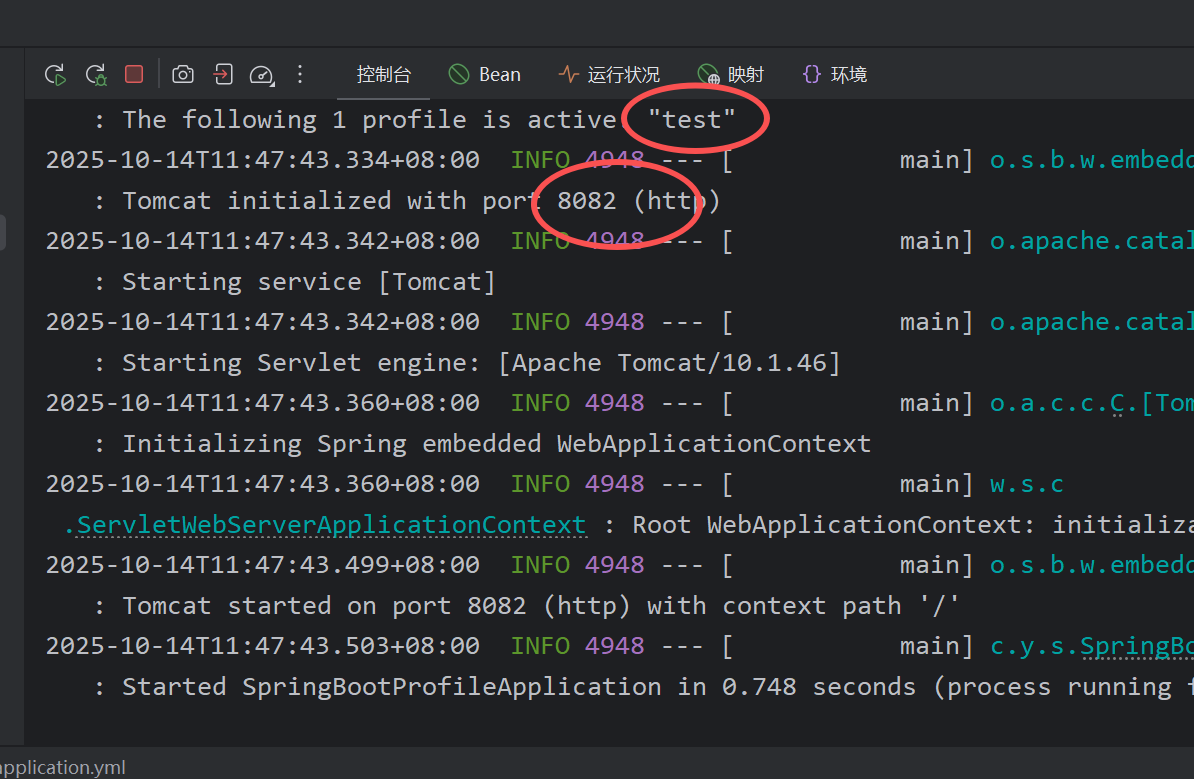The width and height of the screenshot is (1194, 779).
Task: Open the c.y.s.SpringBo class link
Action: (x=1091, y=646)
